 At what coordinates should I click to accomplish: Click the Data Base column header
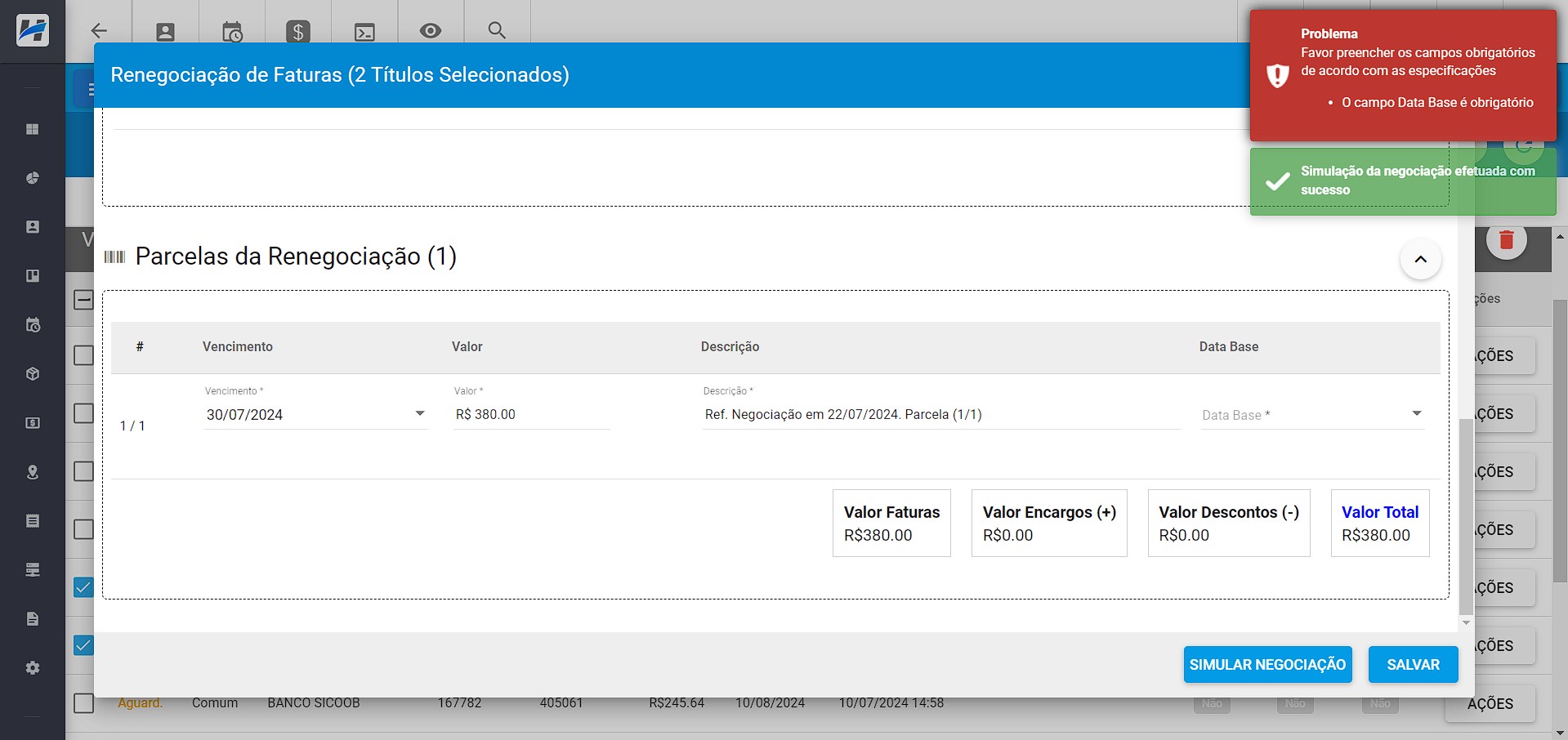coord(1229,347)
